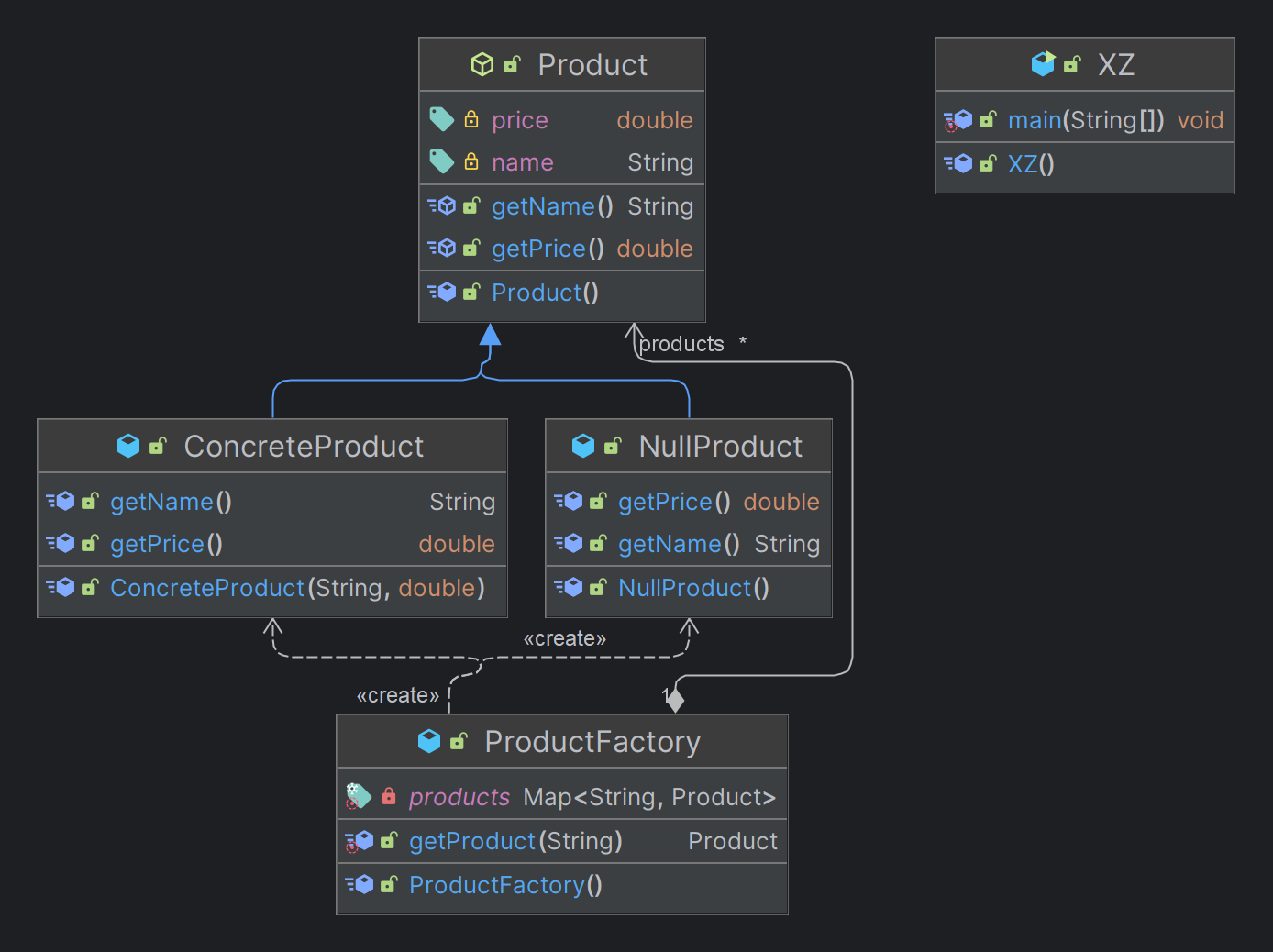Click the method icon of NullProduct getName()
1273x952 pixels.
[x=569, y=543]
